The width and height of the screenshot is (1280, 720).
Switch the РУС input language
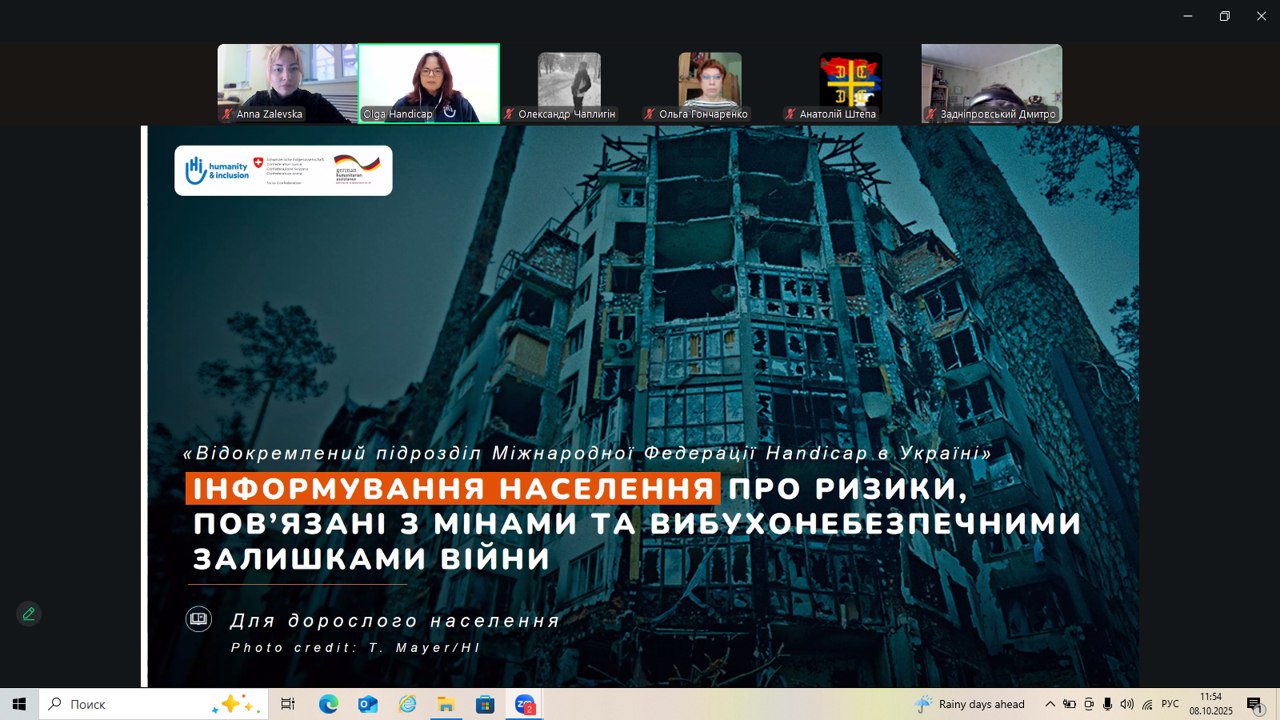pyautogui.click(x=1170, y=704)
